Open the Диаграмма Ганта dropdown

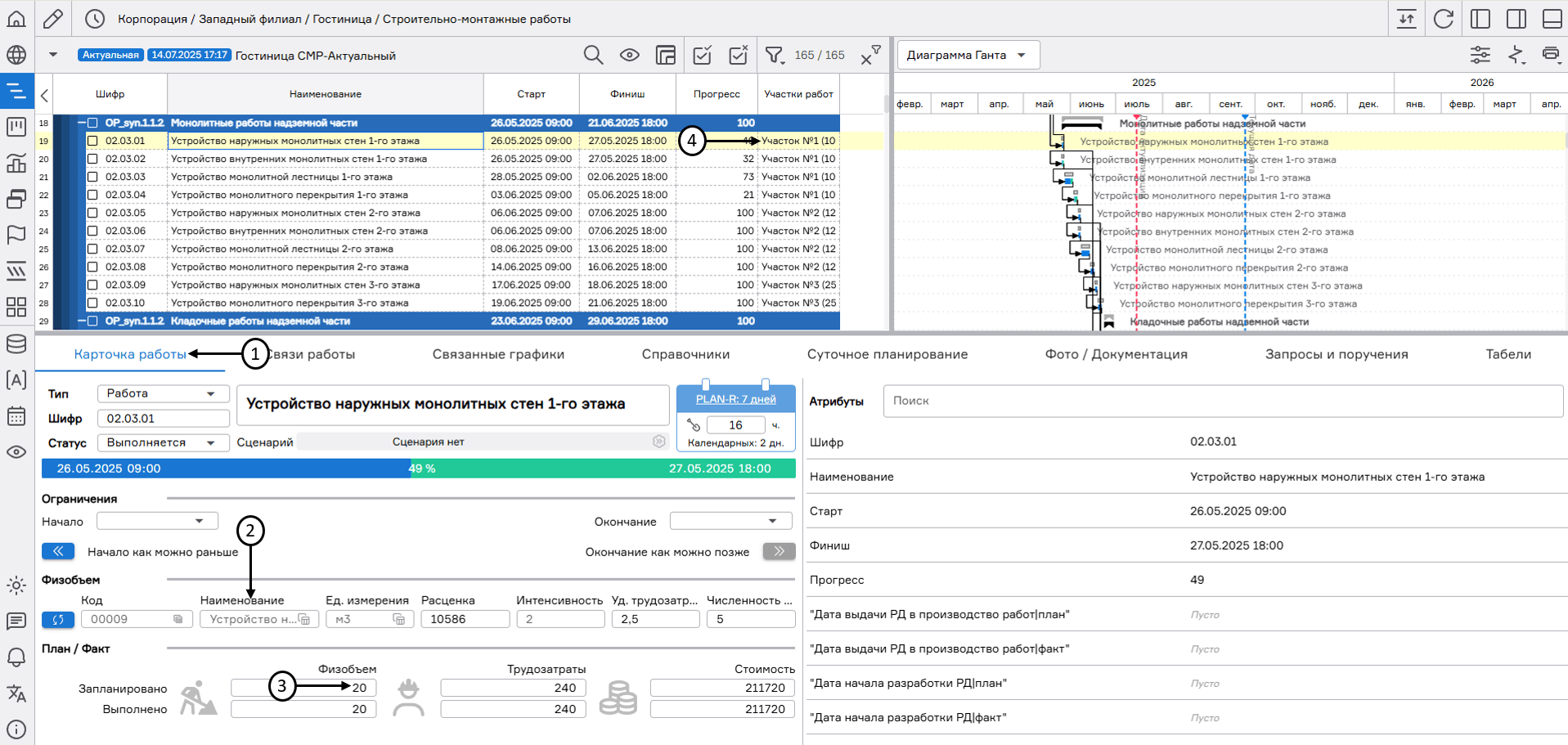(968, 55)
